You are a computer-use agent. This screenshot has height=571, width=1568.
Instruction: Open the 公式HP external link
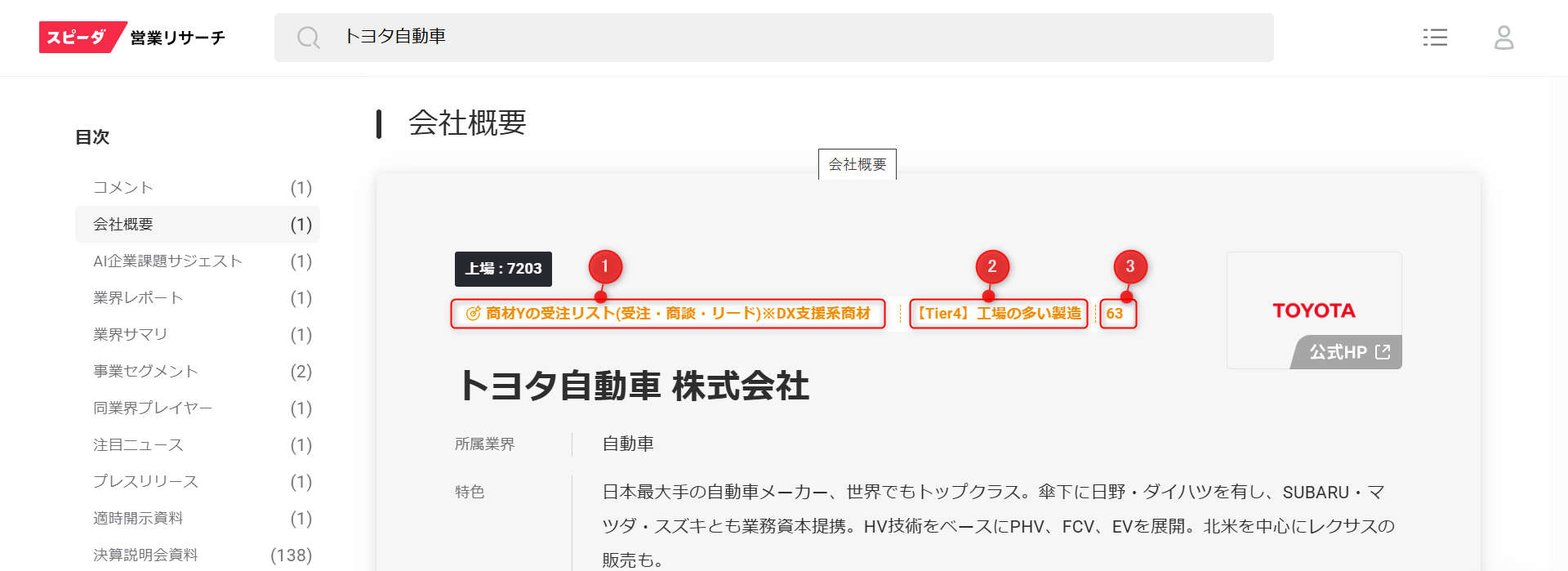tap(1348, 352)
